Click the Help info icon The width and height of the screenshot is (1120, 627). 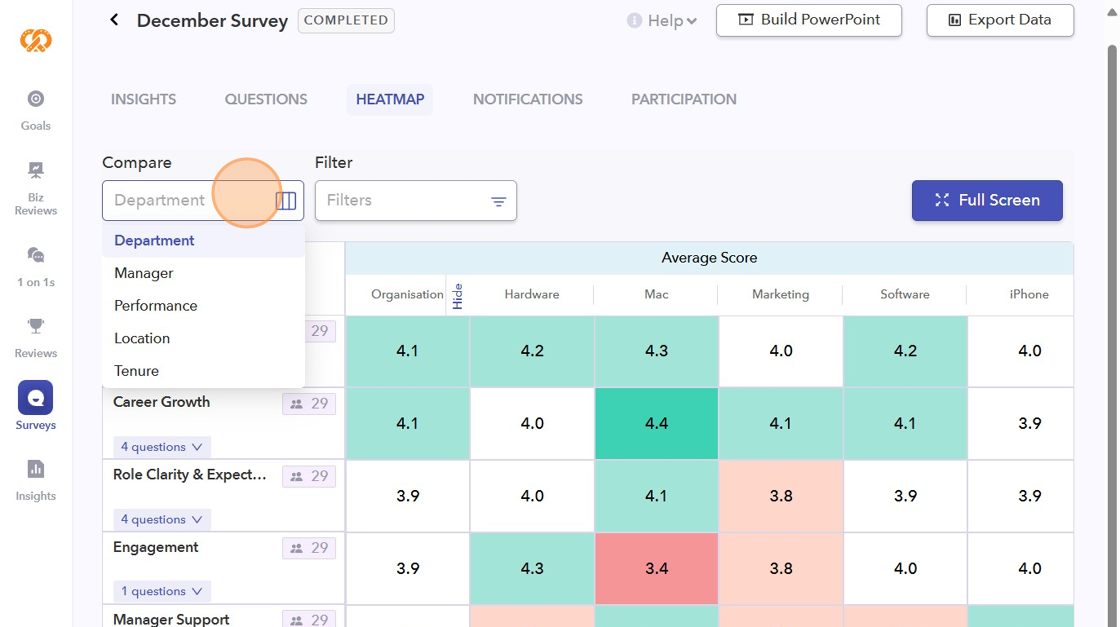pos(634,21)
